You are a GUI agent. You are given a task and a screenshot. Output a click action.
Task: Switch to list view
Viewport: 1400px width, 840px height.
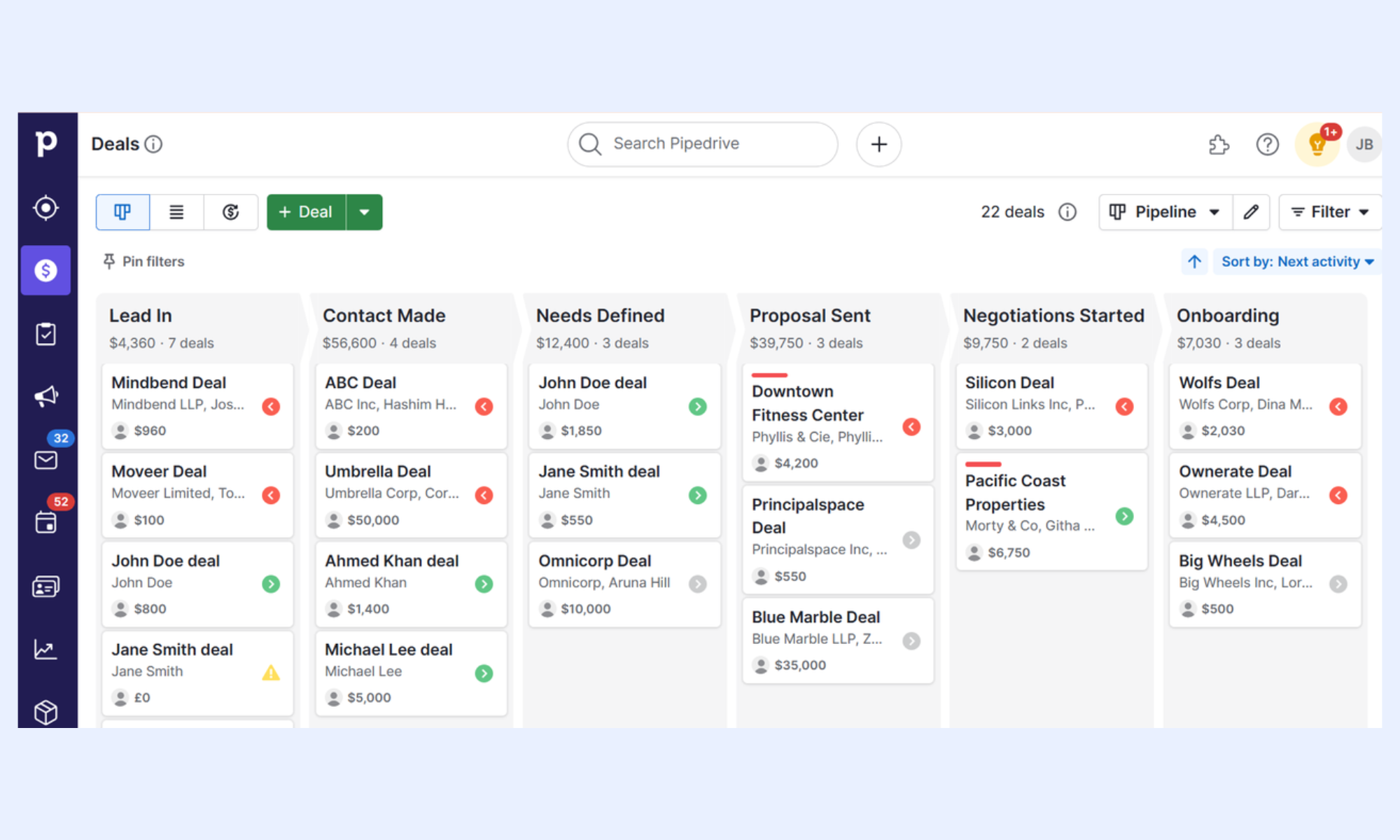click(x=176, y=212)
